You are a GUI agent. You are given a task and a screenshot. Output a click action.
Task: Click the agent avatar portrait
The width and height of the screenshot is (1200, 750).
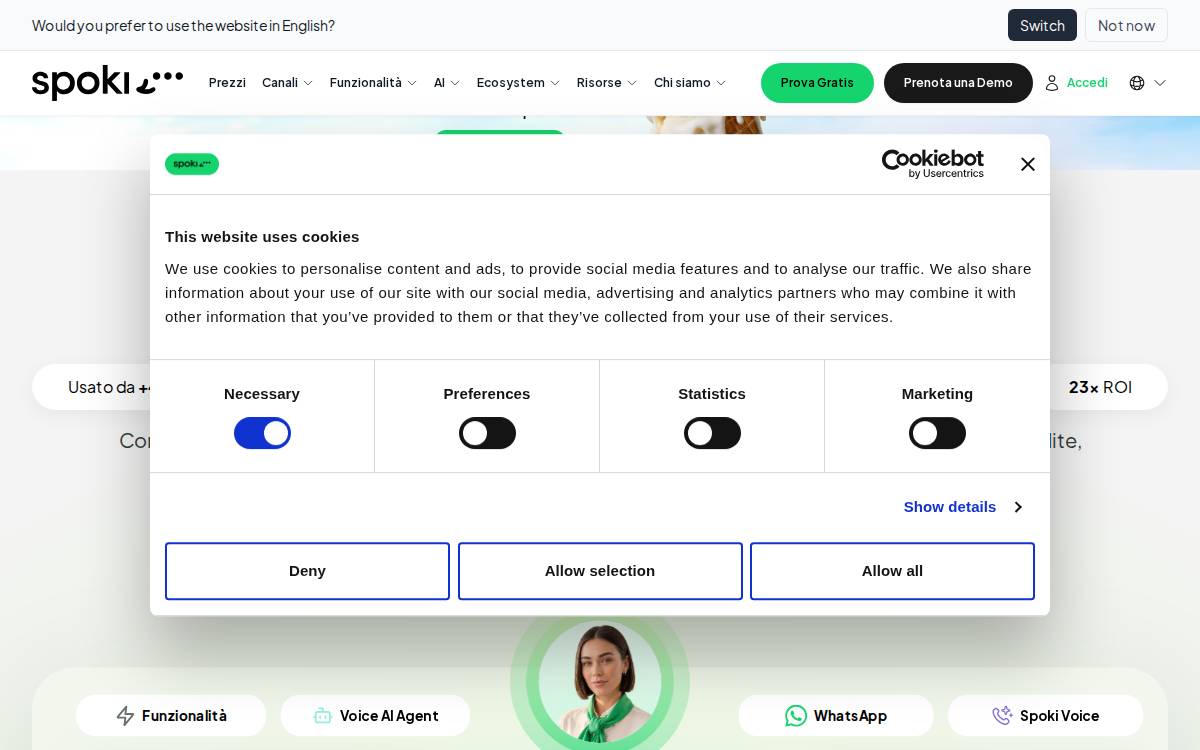click(600, 682)
